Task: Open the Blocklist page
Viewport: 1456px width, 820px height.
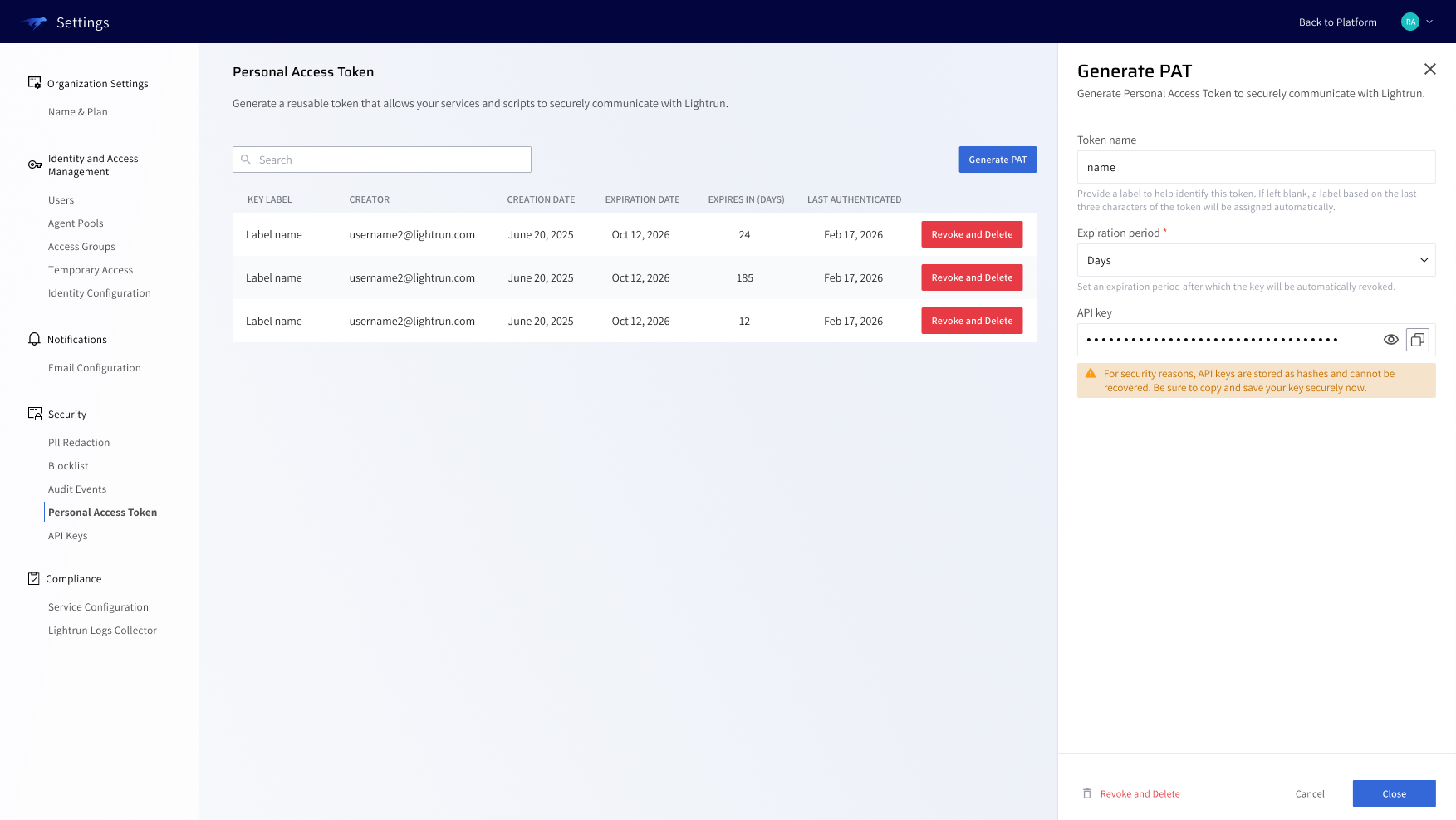Action: [68, 466]
